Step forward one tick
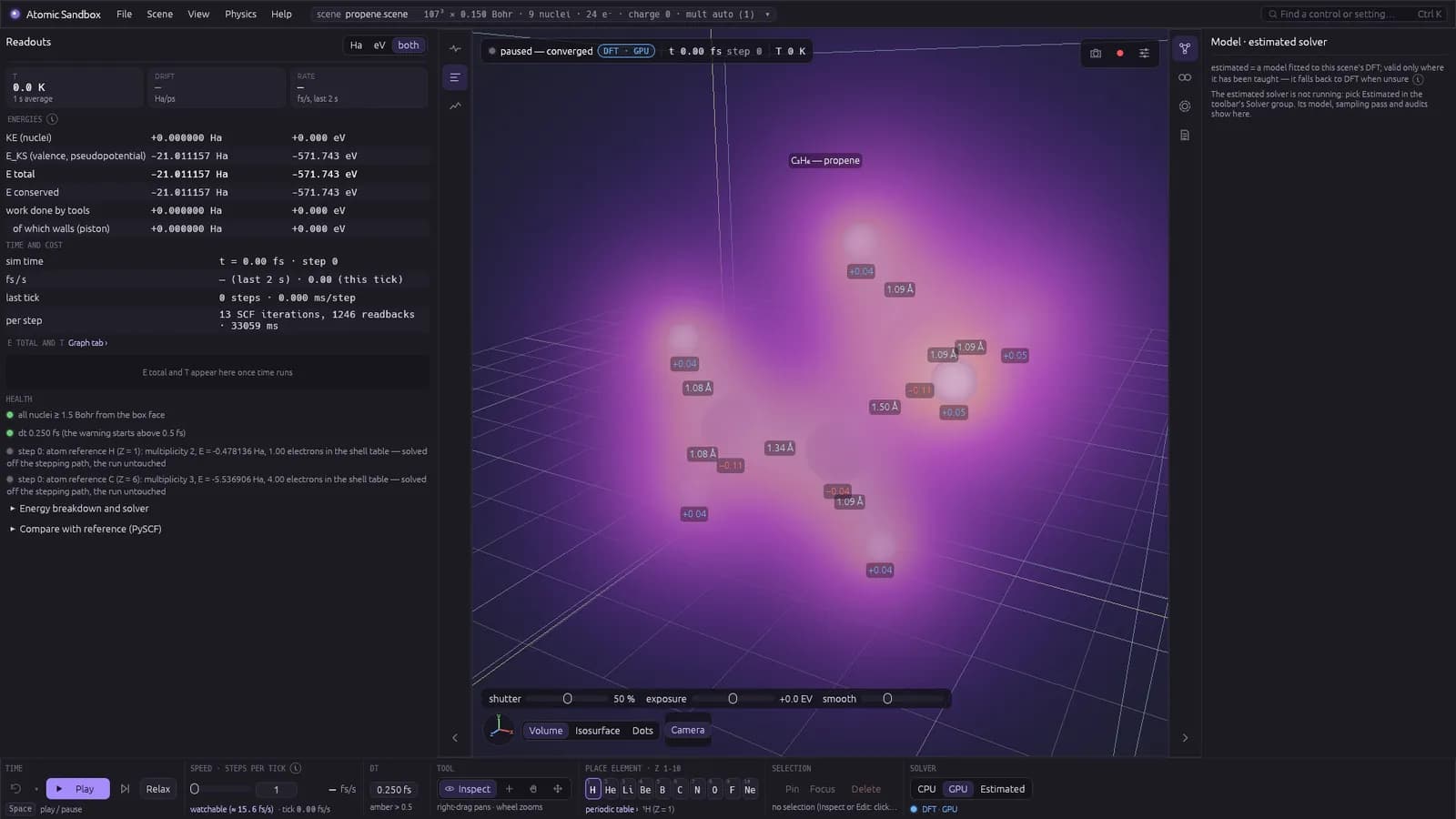 [125, 789]
